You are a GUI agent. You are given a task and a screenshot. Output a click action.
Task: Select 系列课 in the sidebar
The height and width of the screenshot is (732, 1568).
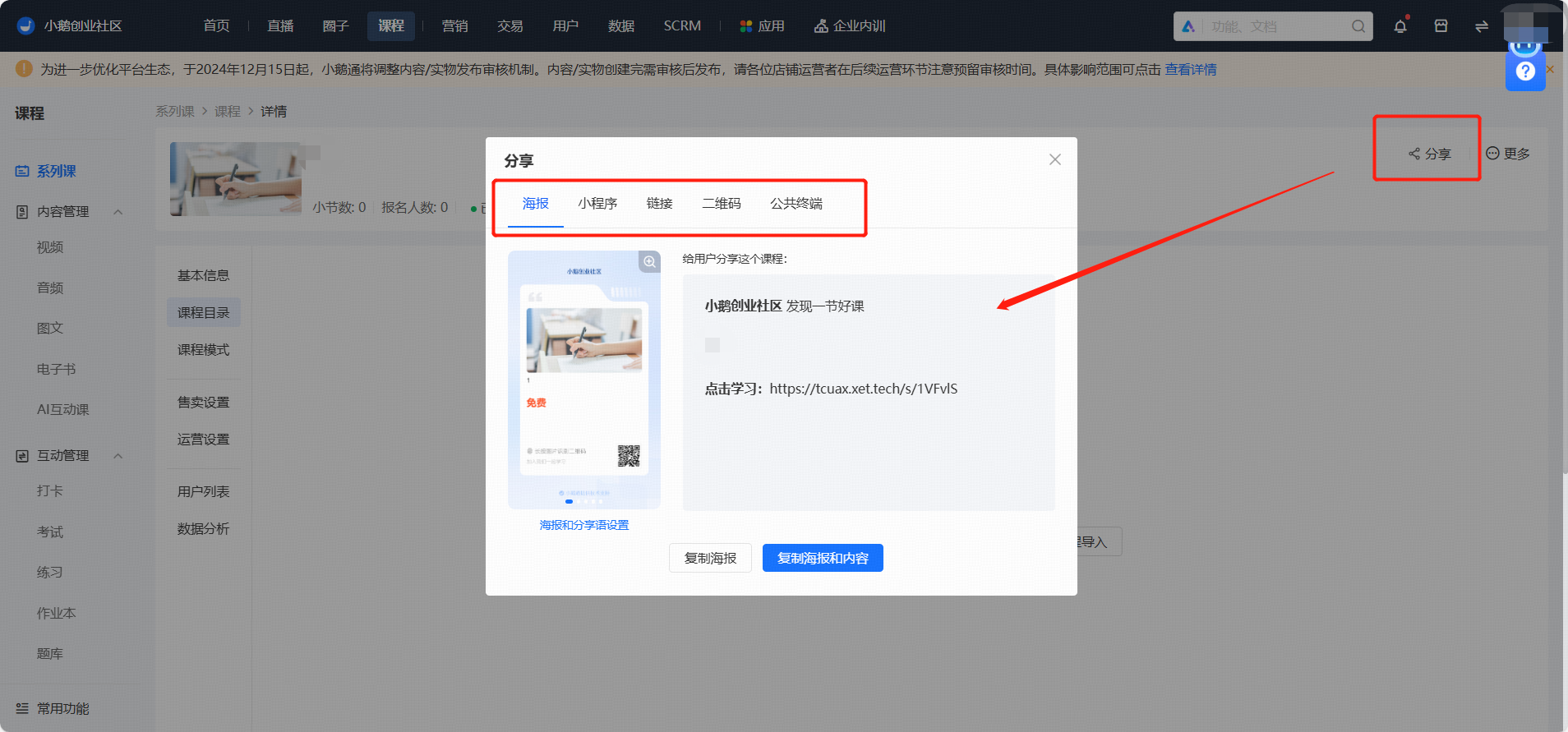56,171
